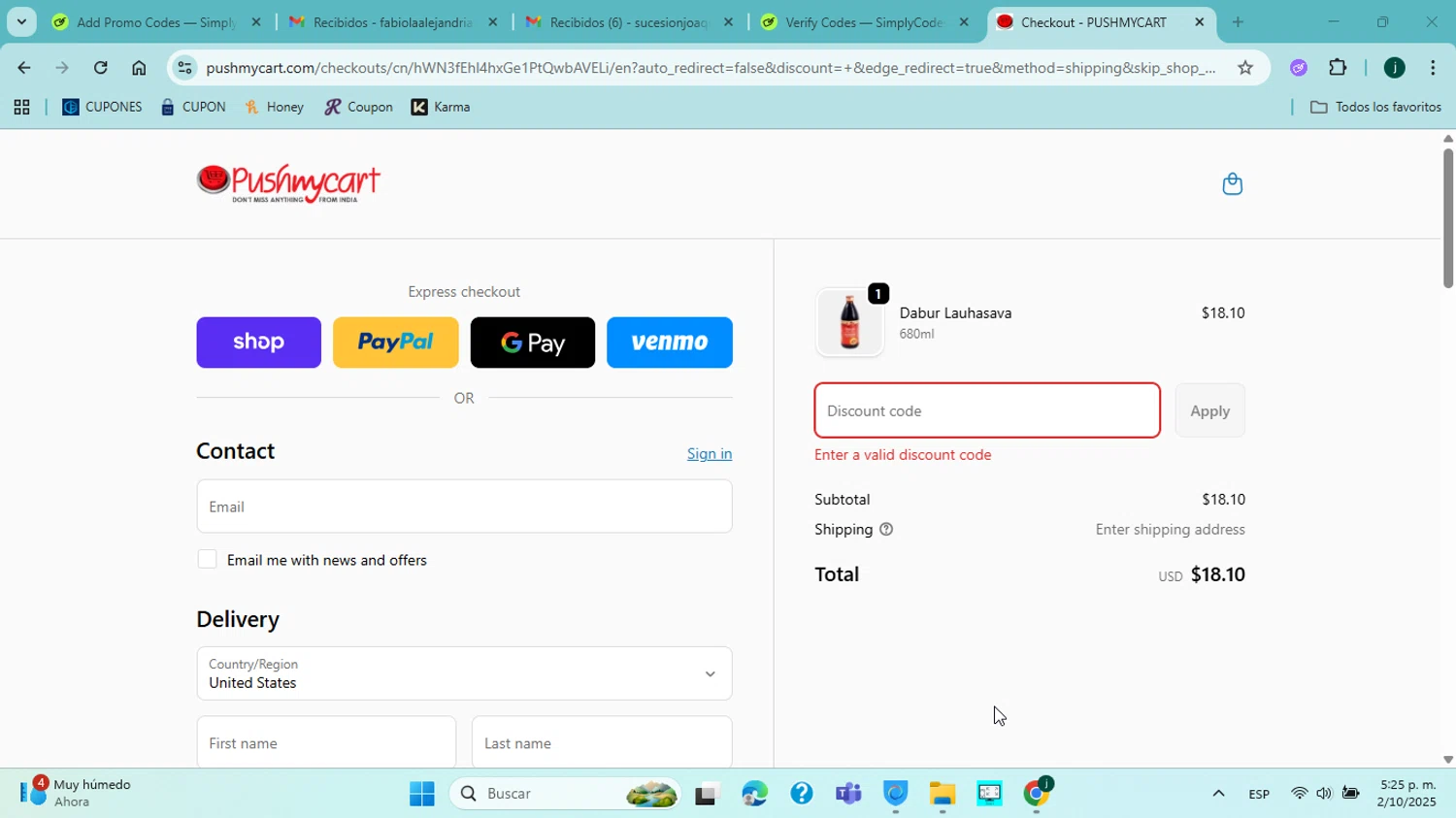Reload the current page
Screen dimensions: 1456x818
101,68
